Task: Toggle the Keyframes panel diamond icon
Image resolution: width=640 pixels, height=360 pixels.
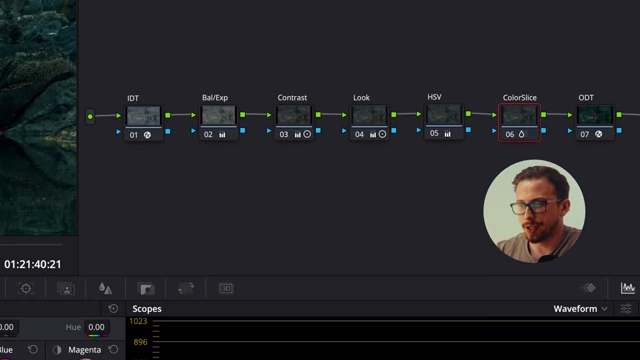Action: (588, 288)
